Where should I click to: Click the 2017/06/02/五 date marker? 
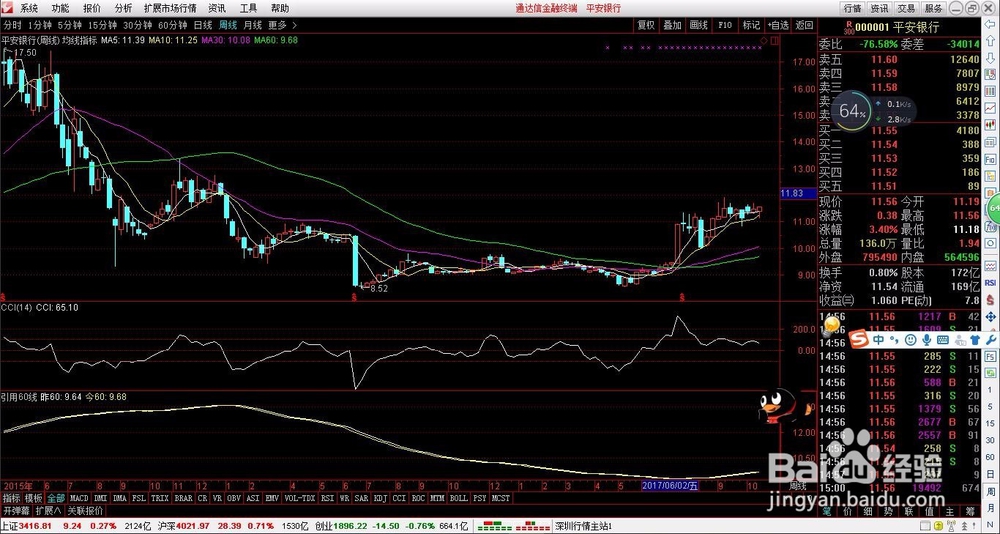(670, 486)
